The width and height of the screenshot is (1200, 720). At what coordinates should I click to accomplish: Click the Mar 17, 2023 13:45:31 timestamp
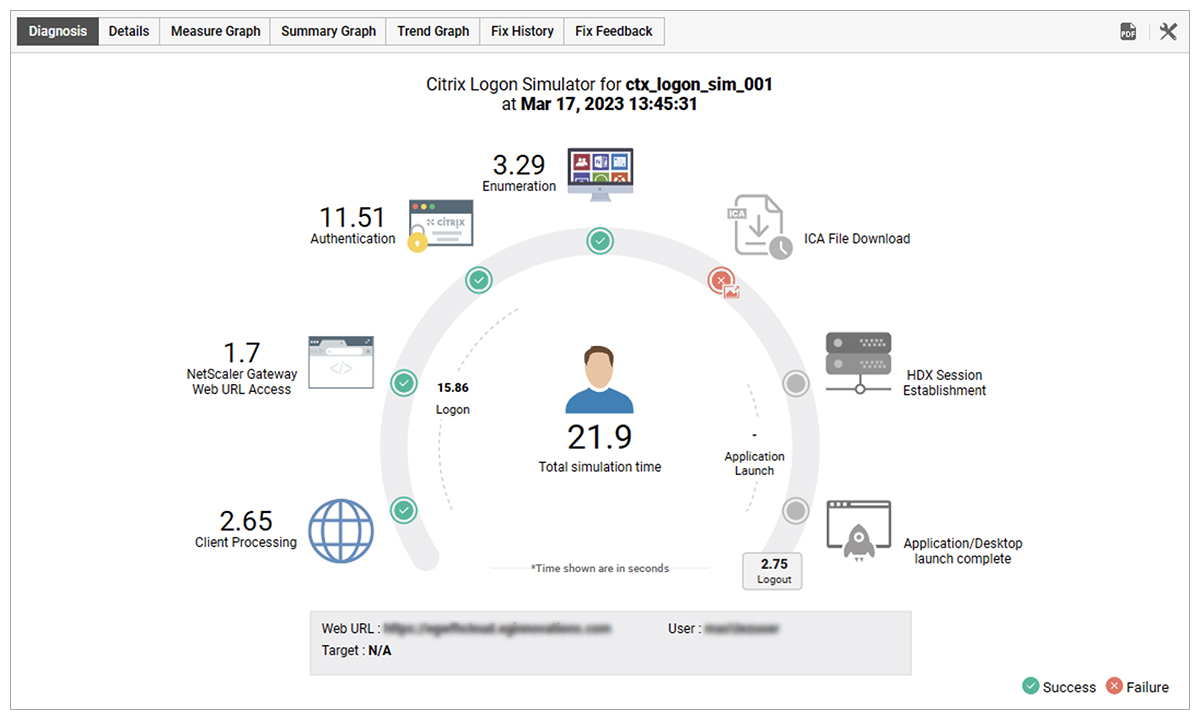tap(609, 103)
